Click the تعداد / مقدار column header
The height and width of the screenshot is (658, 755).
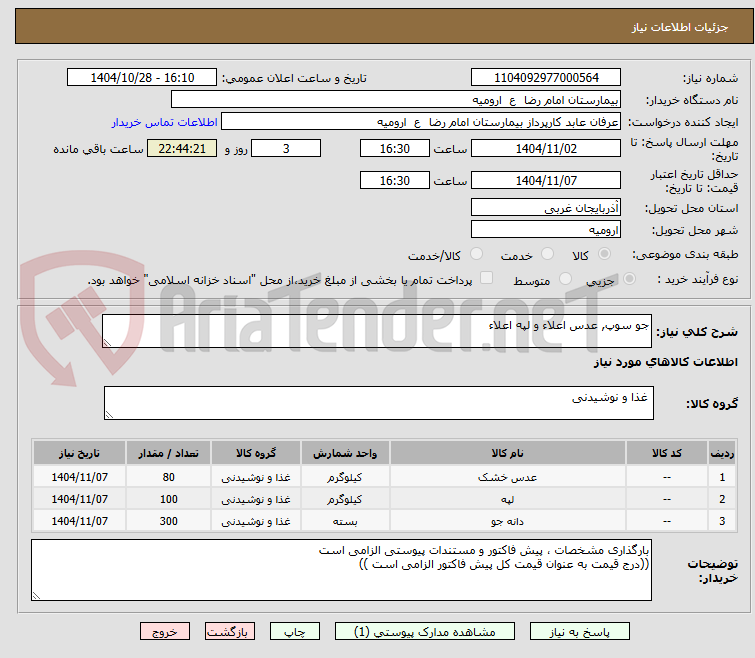tap(169, 453)
